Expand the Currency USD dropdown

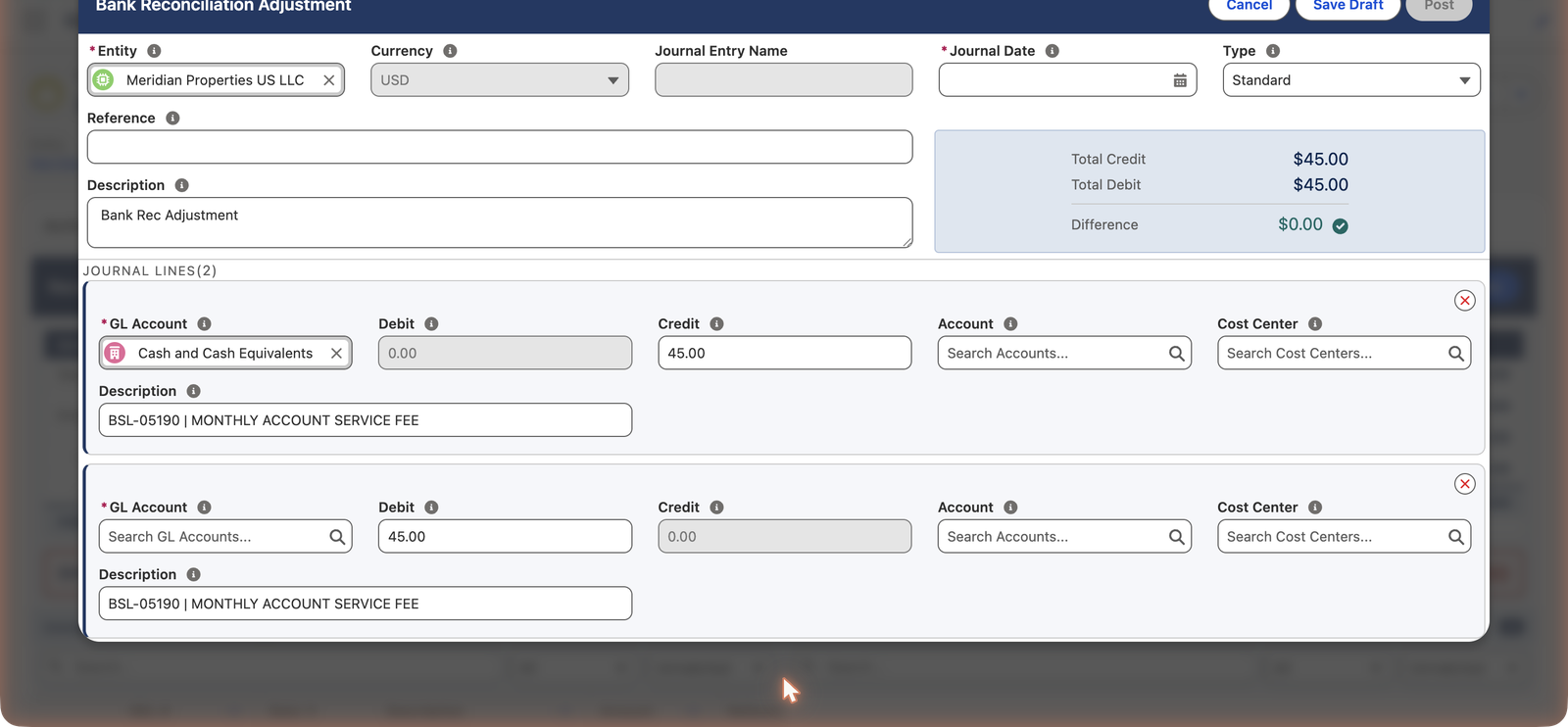(x=500, y=80)
